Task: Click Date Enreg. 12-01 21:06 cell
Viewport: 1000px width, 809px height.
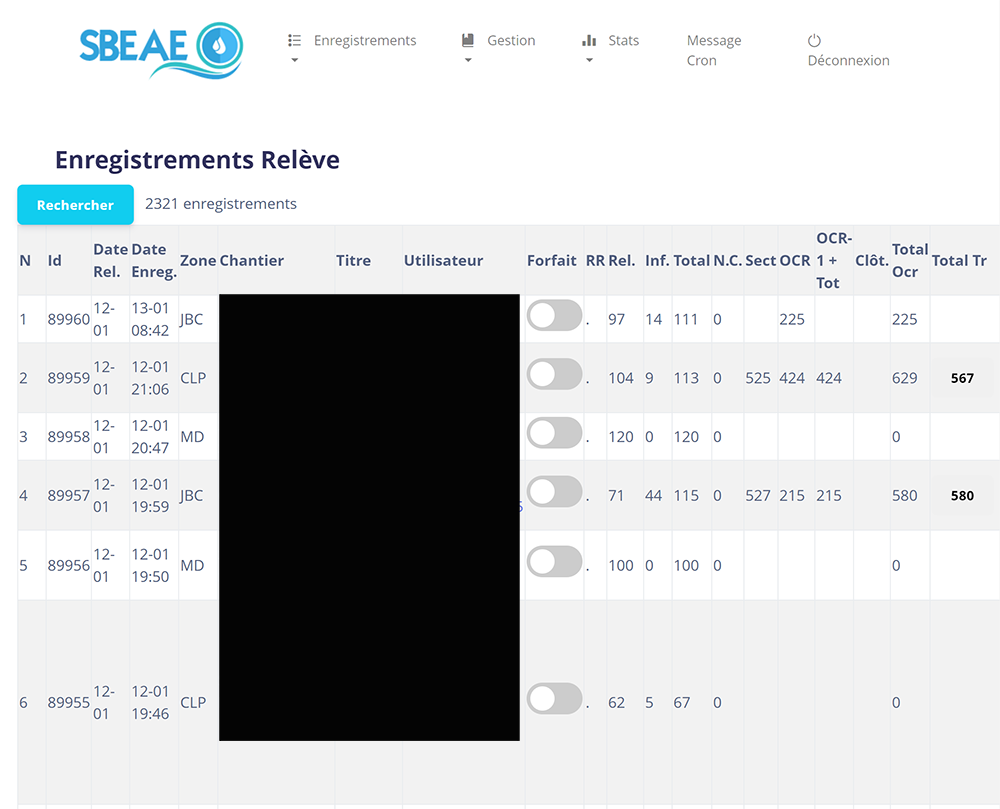Action: [x=150, y=378]
